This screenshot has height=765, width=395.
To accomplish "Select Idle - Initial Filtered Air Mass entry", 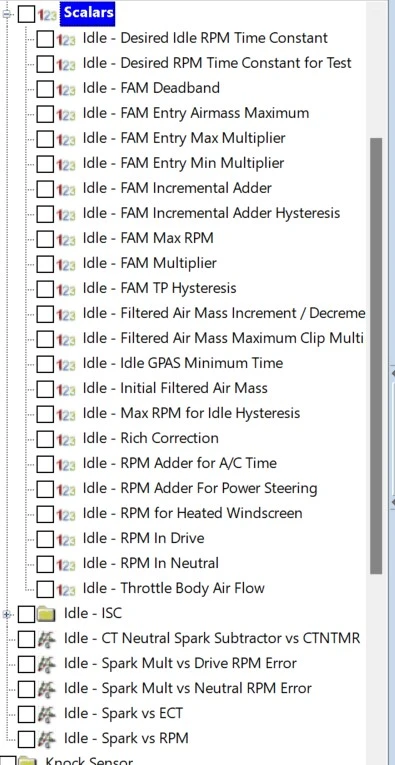I will [x=175, y=388].
